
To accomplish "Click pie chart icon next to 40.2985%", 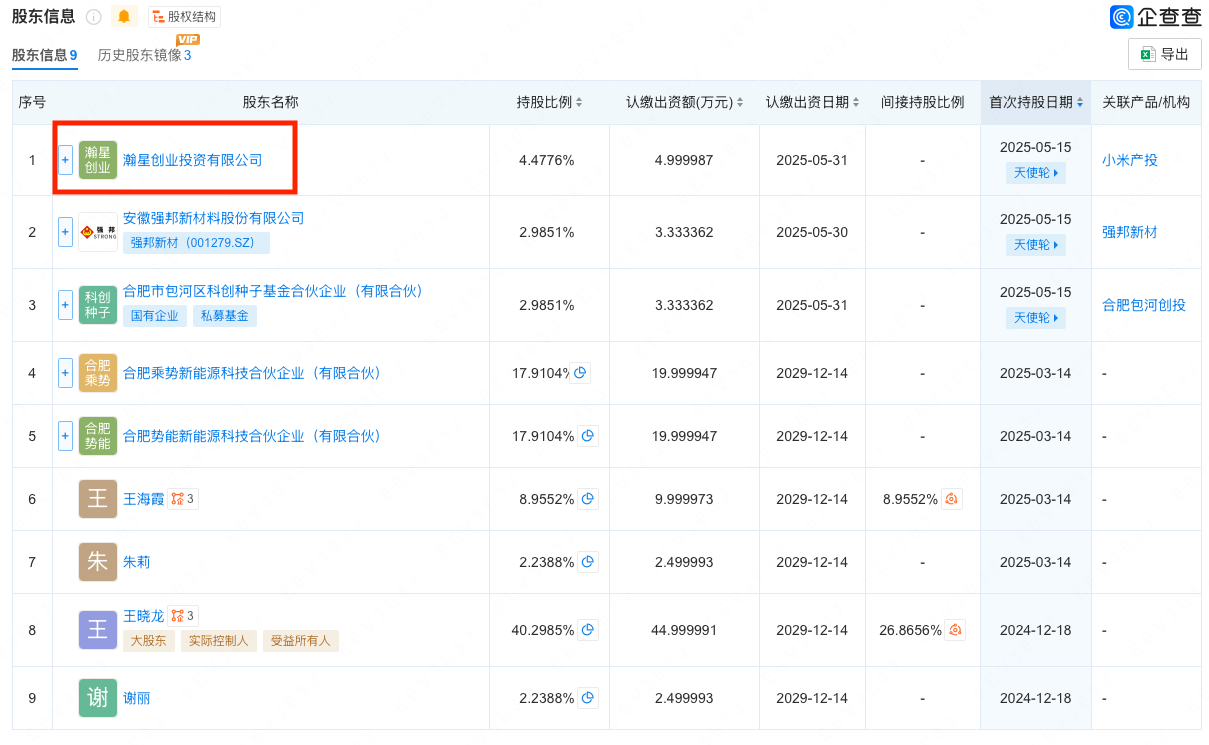I will point(588,630).
